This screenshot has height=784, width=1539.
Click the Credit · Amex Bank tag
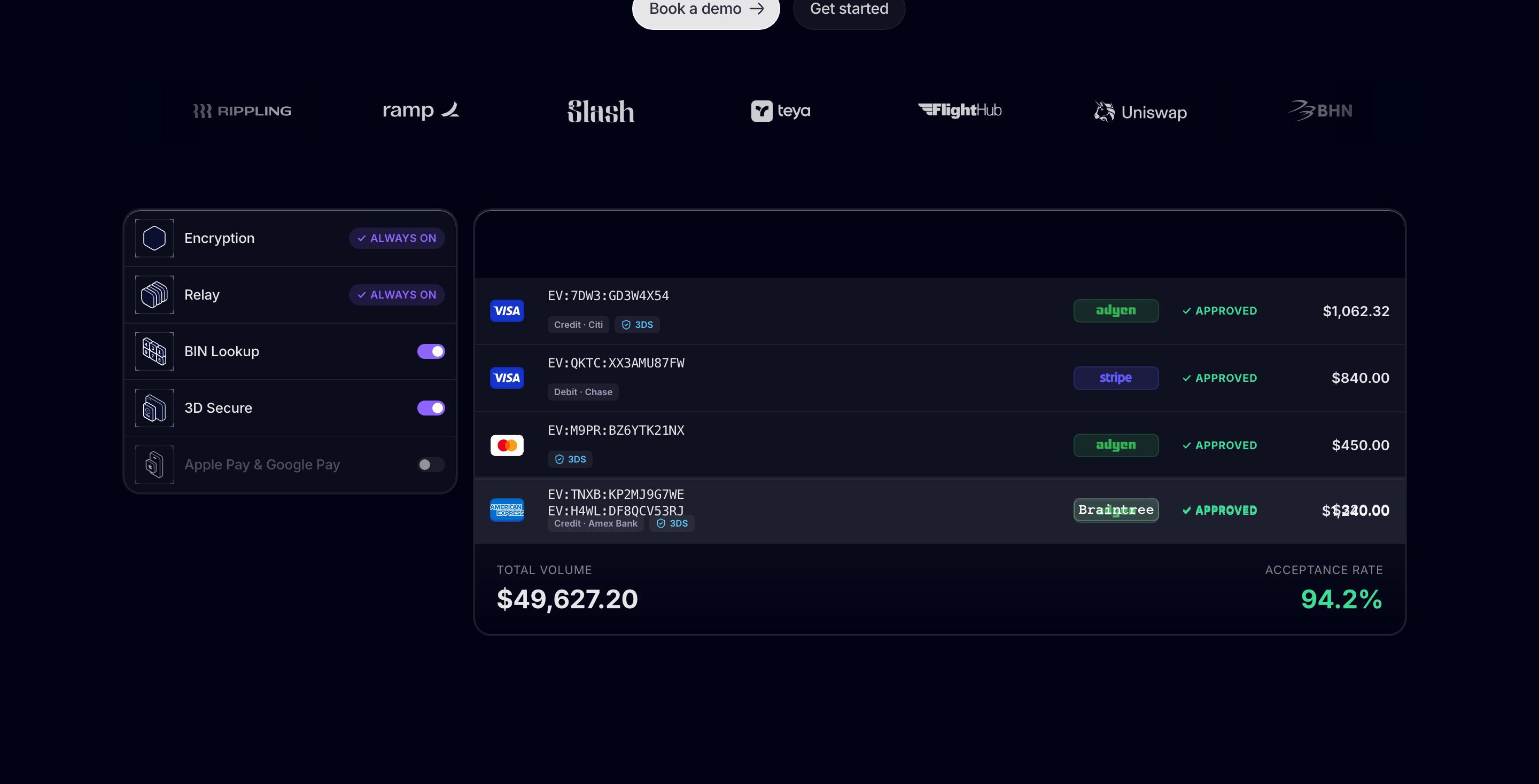coord(596,524)
